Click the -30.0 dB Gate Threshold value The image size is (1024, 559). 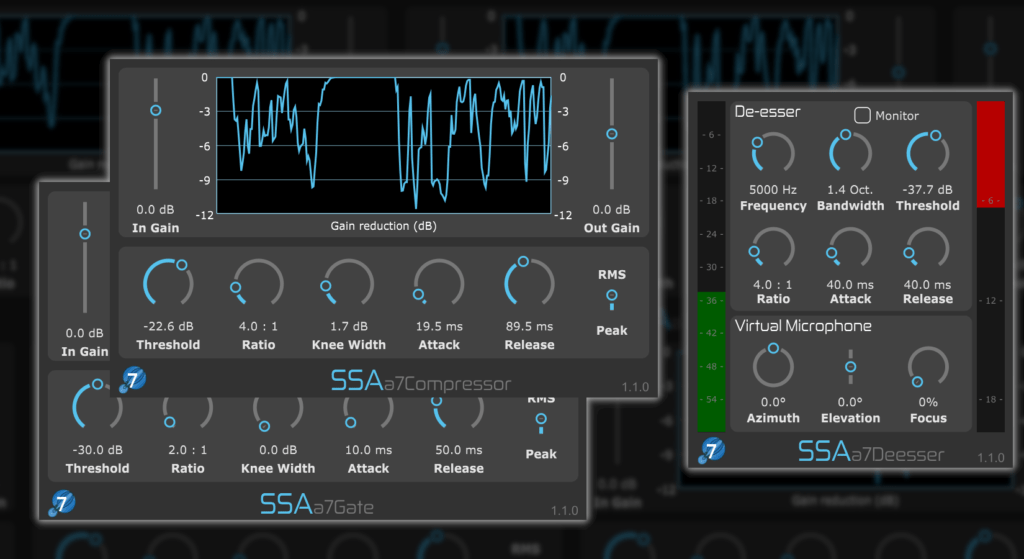pos(97,450)
